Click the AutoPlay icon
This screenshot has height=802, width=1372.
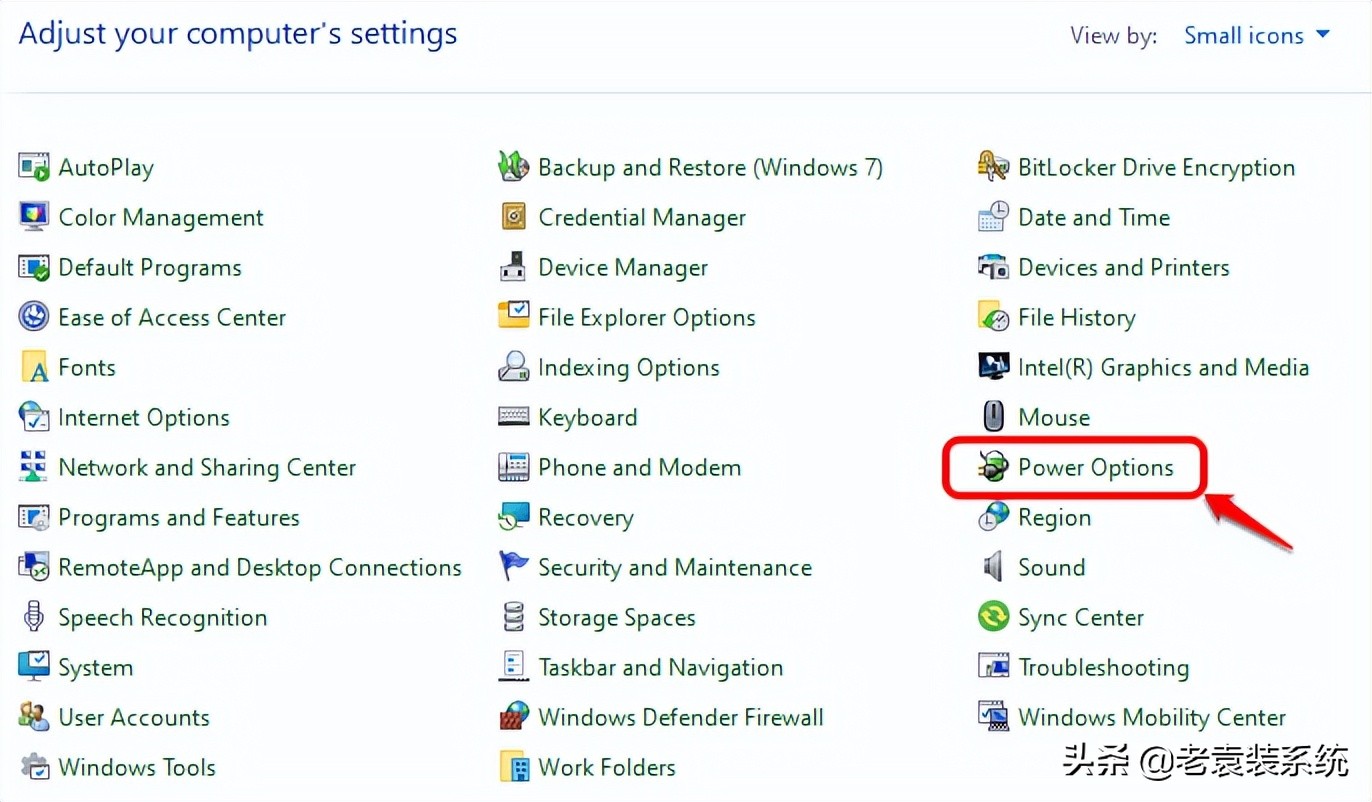34,167
